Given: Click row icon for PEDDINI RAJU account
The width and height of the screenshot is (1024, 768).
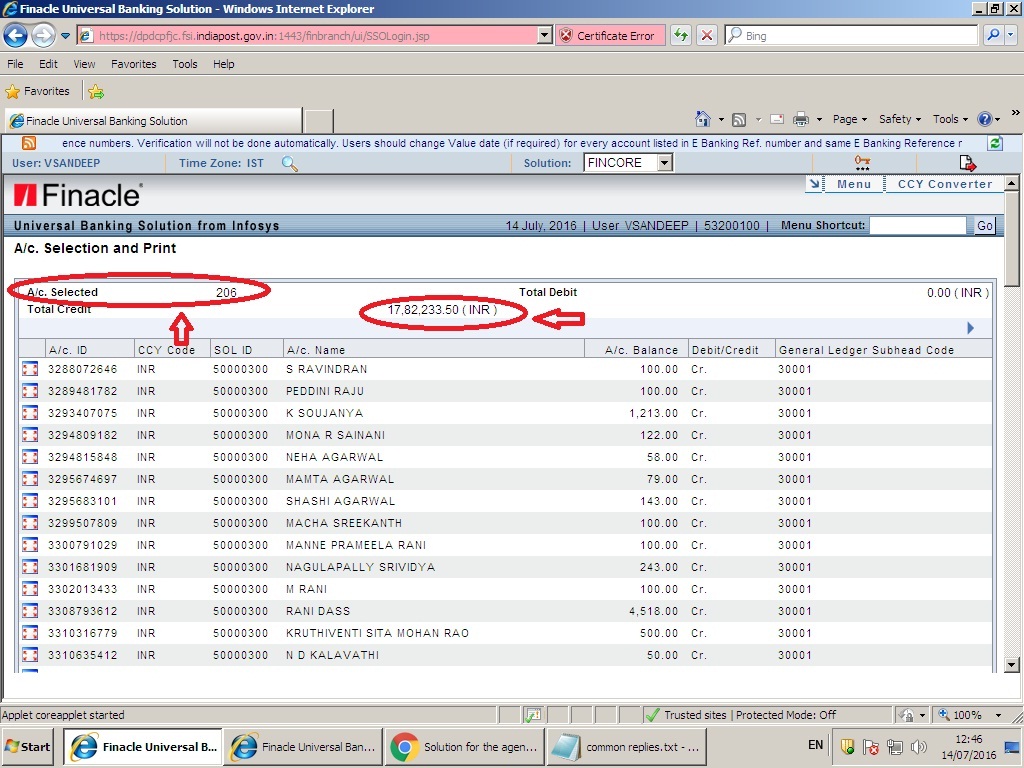Looking at the screenshot, I should [29, 391].
